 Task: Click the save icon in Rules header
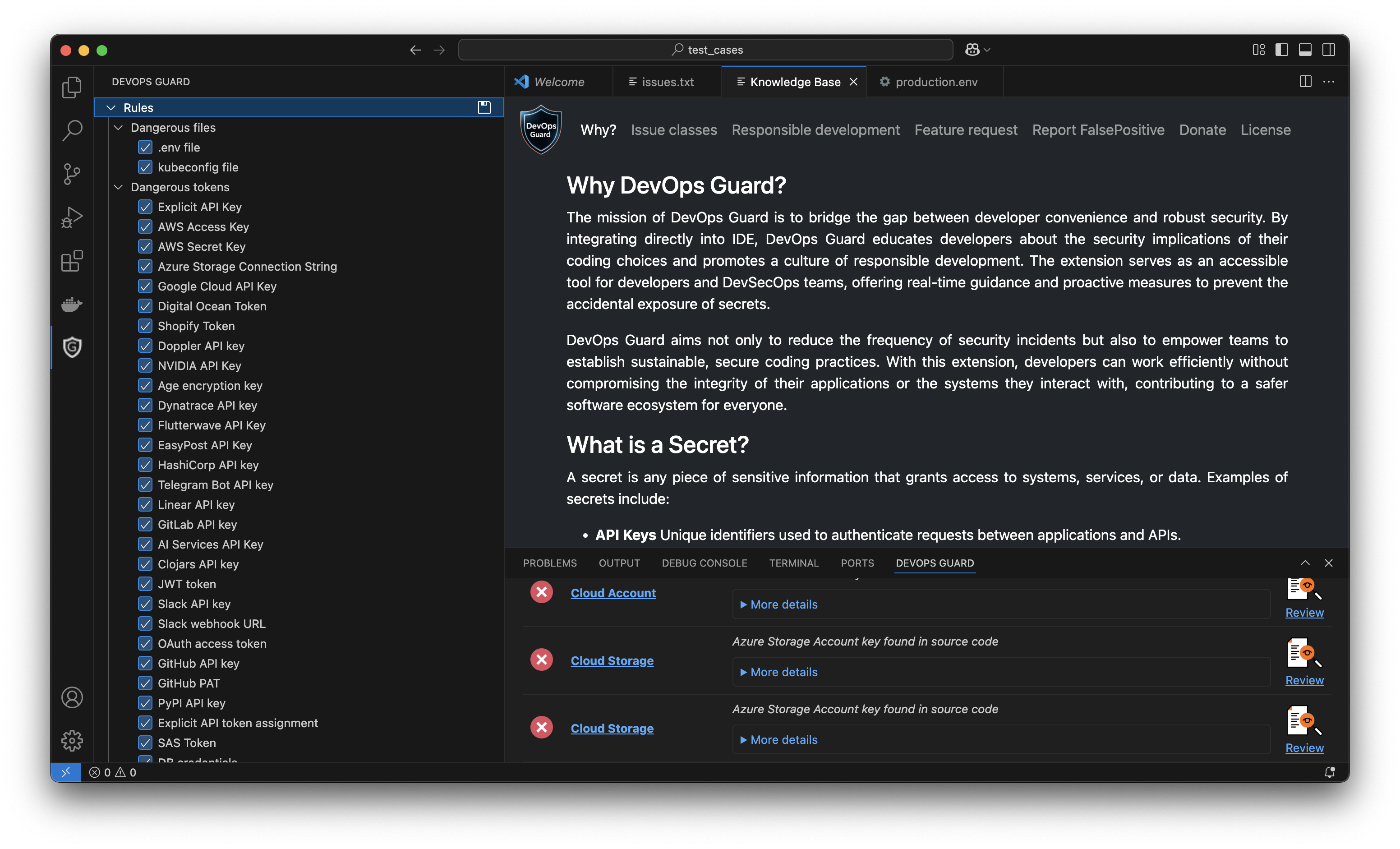pyautogui.click(x=484, y=107)
